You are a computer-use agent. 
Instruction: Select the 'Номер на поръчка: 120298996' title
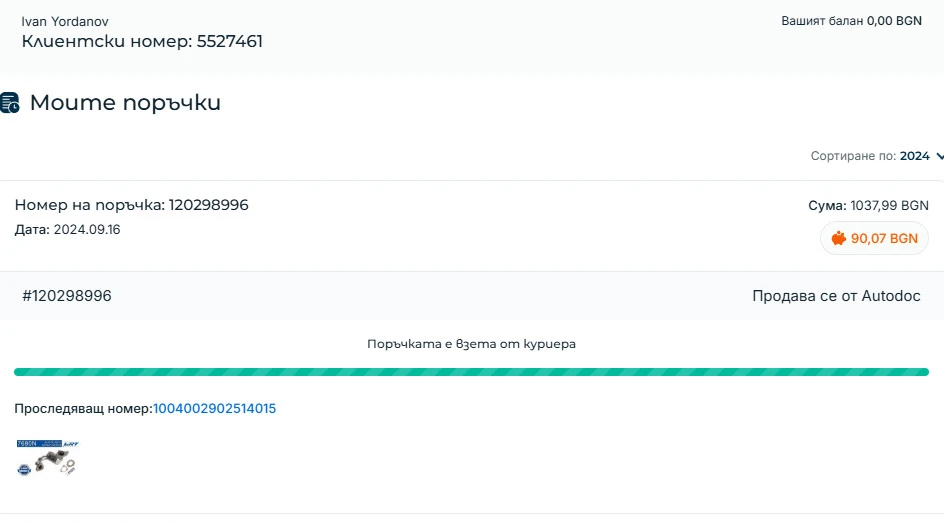click(131, 205)
